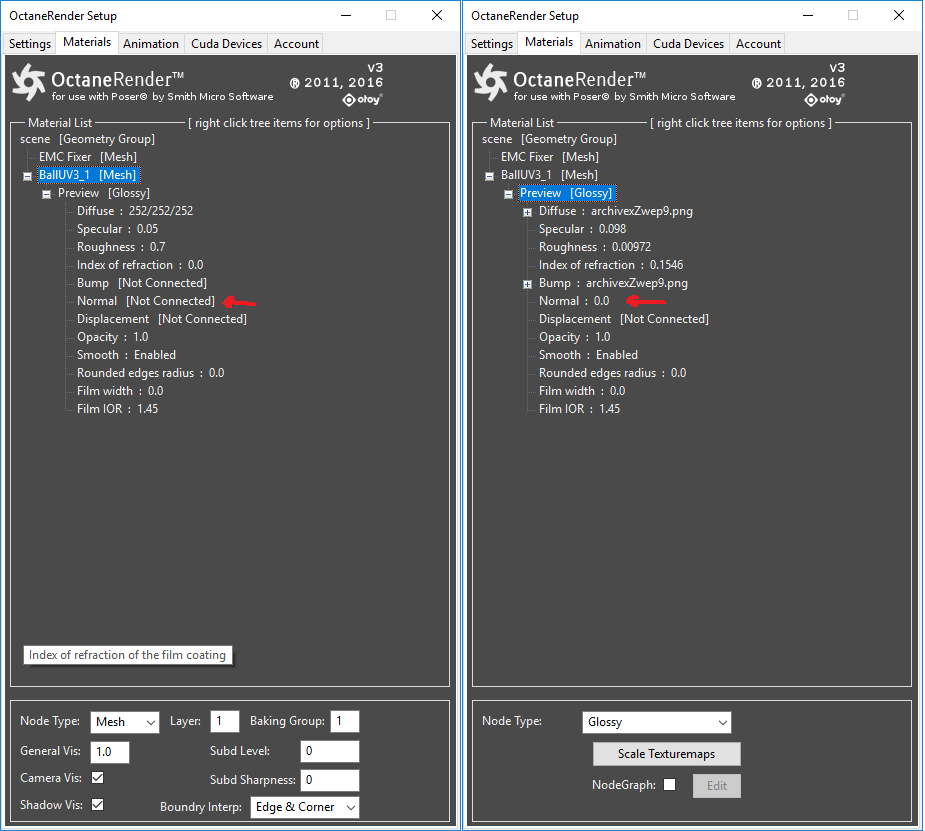This screenshot has width=925, height=831.
Task: Select Roughness 0.7 row
Action: [121, 247]
